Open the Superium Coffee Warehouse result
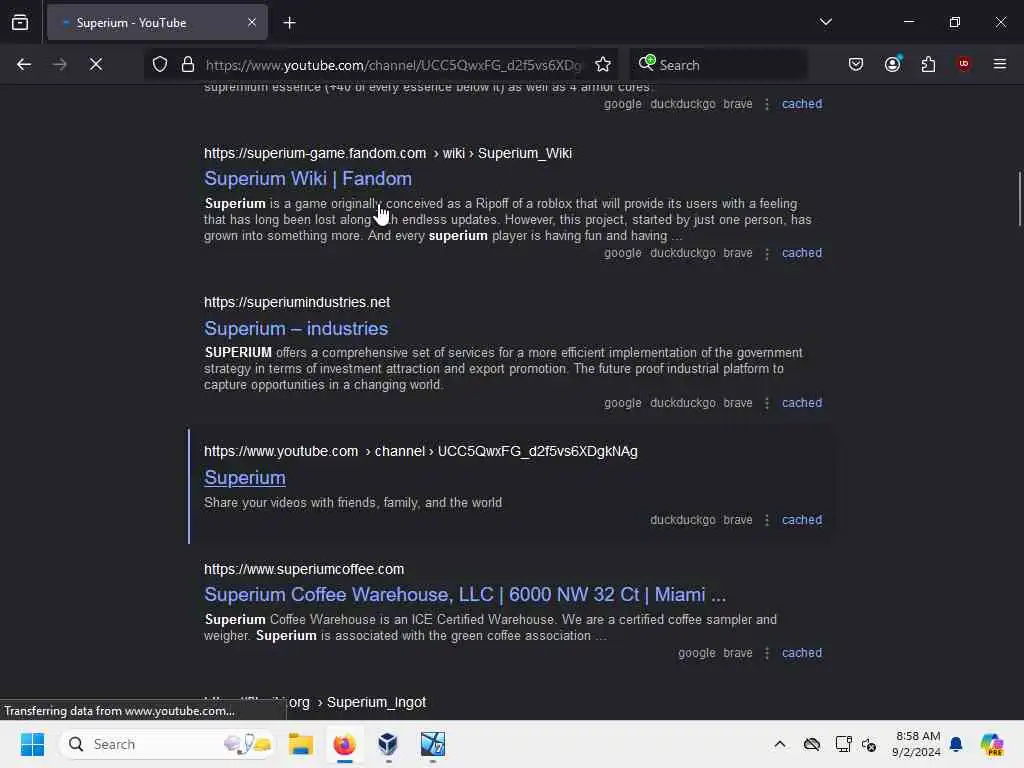The width and height of the screenshot is (1024, 768). click(465, 594)
